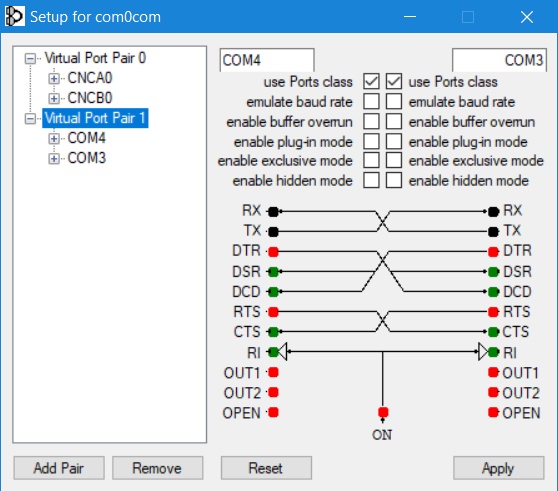Image resolution: width=558 pixels, height=491 pixels.
Task: Uncheck use Ports class for COM4
Action: (371, 81)
